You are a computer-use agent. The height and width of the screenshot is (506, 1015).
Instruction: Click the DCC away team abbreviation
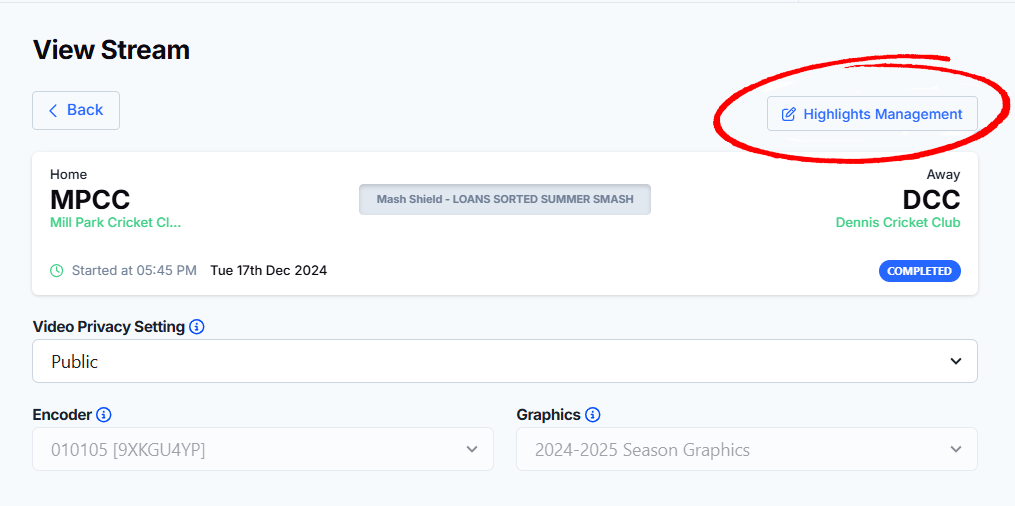(931, 200)
